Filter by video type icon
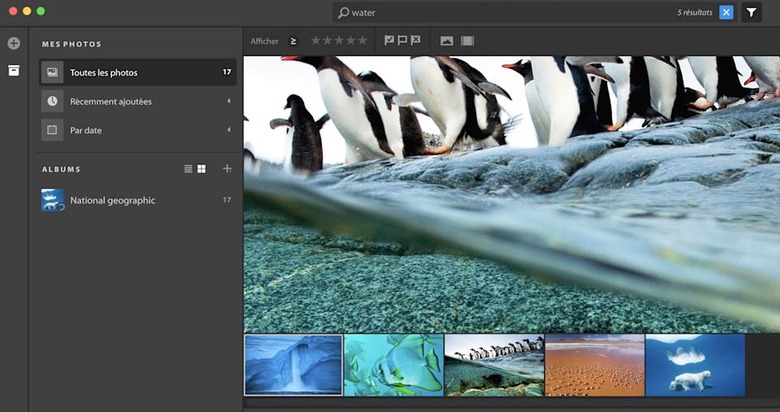Screen dimensions: 780x412 467,41
